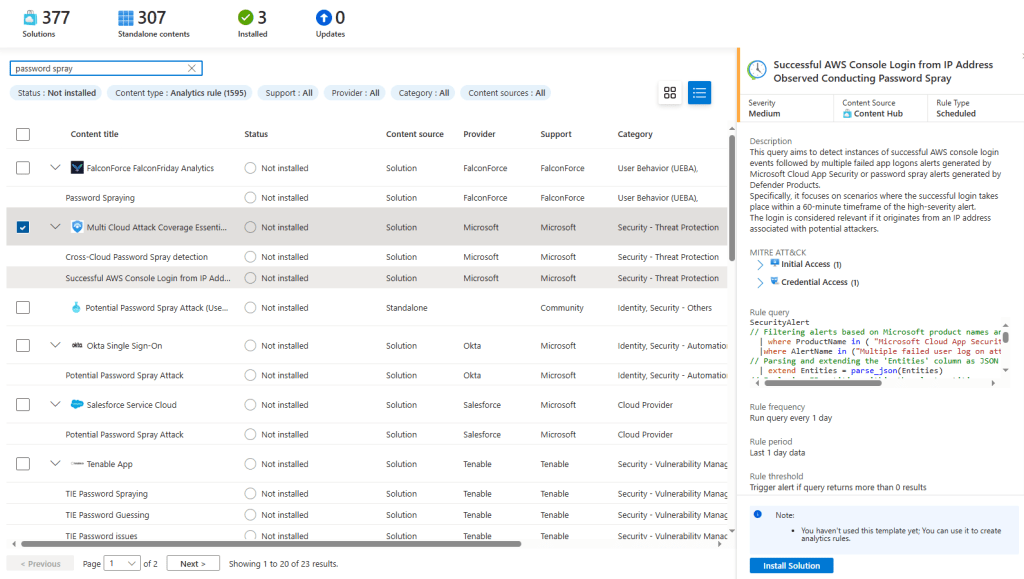1024x579 pixels.
Task: Open the page number dropdown
Action: click(x=123, y=564)
